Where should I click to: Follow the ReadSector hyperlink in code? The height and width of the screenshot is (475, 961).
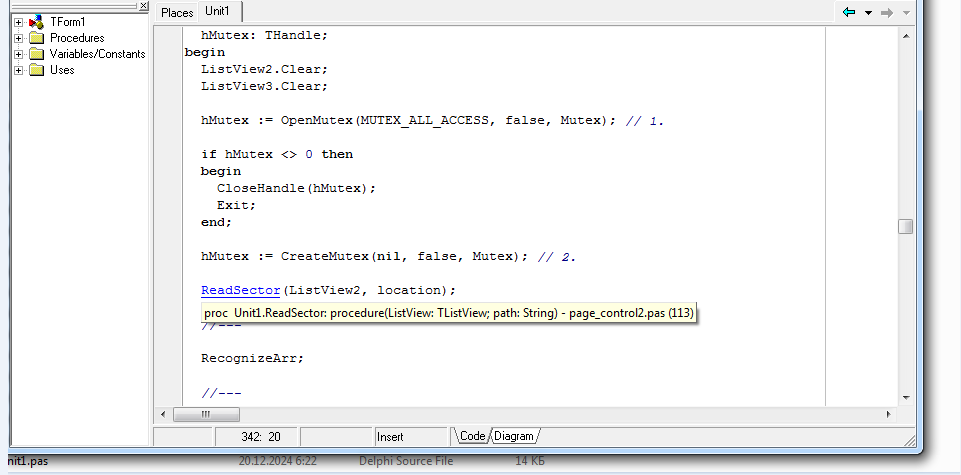(240, 290)
